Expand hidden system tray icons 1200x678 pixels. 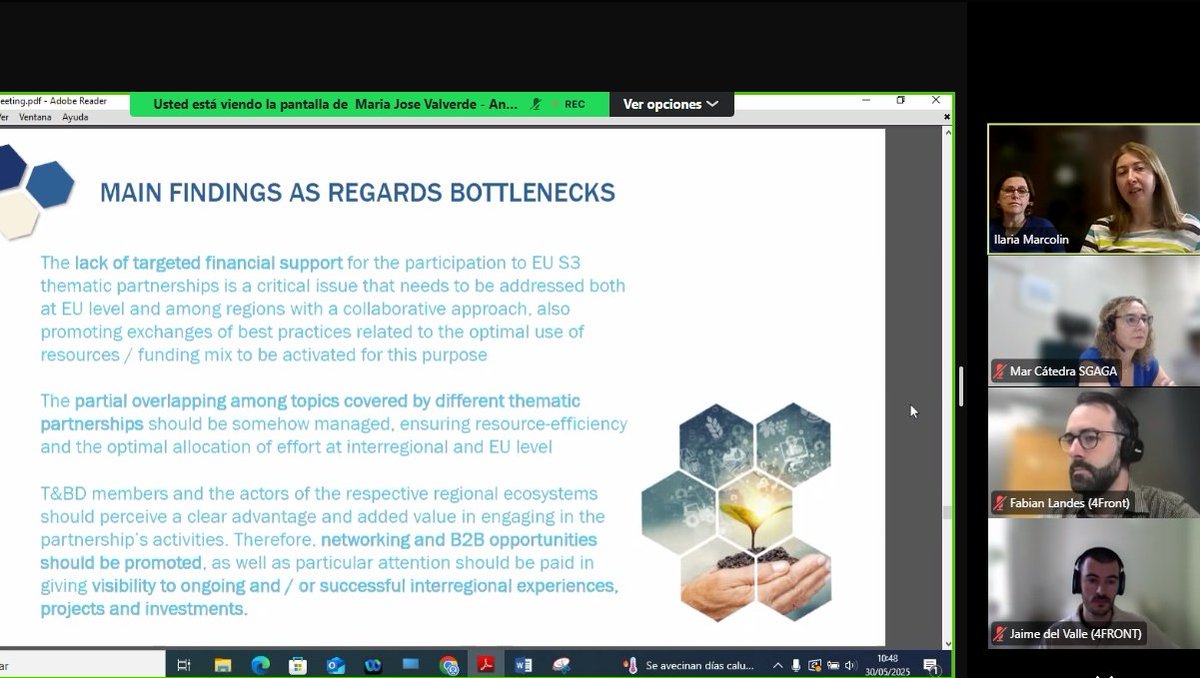point(778,665)
